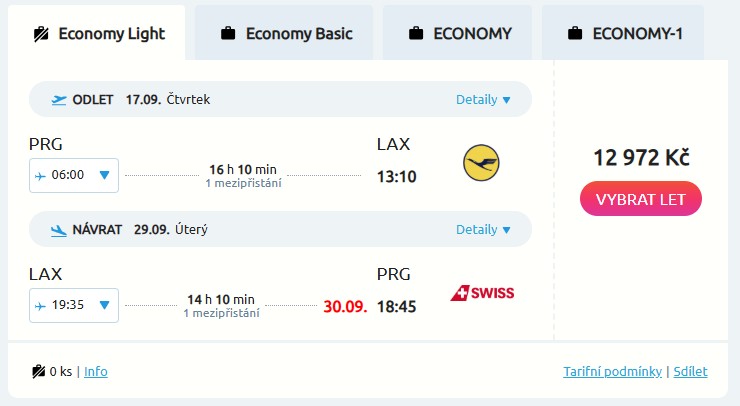This screenshot has height=406, width=740.
Task: Open the Tarifní podmínky link
Action: point(612,371)
